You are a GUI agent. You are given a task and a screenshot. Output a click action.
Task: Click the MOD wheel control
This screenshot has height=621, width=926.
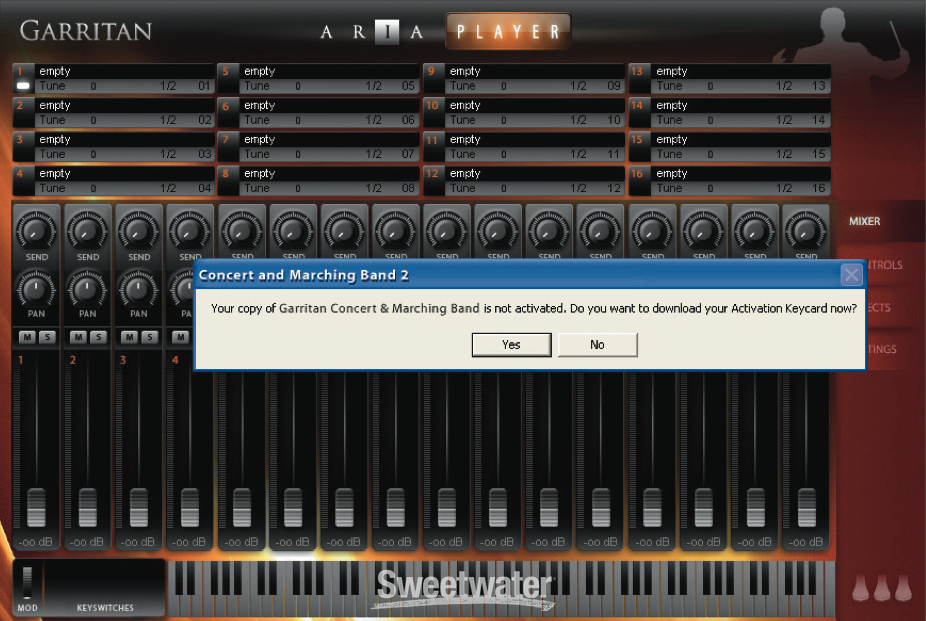coord(27,583)
